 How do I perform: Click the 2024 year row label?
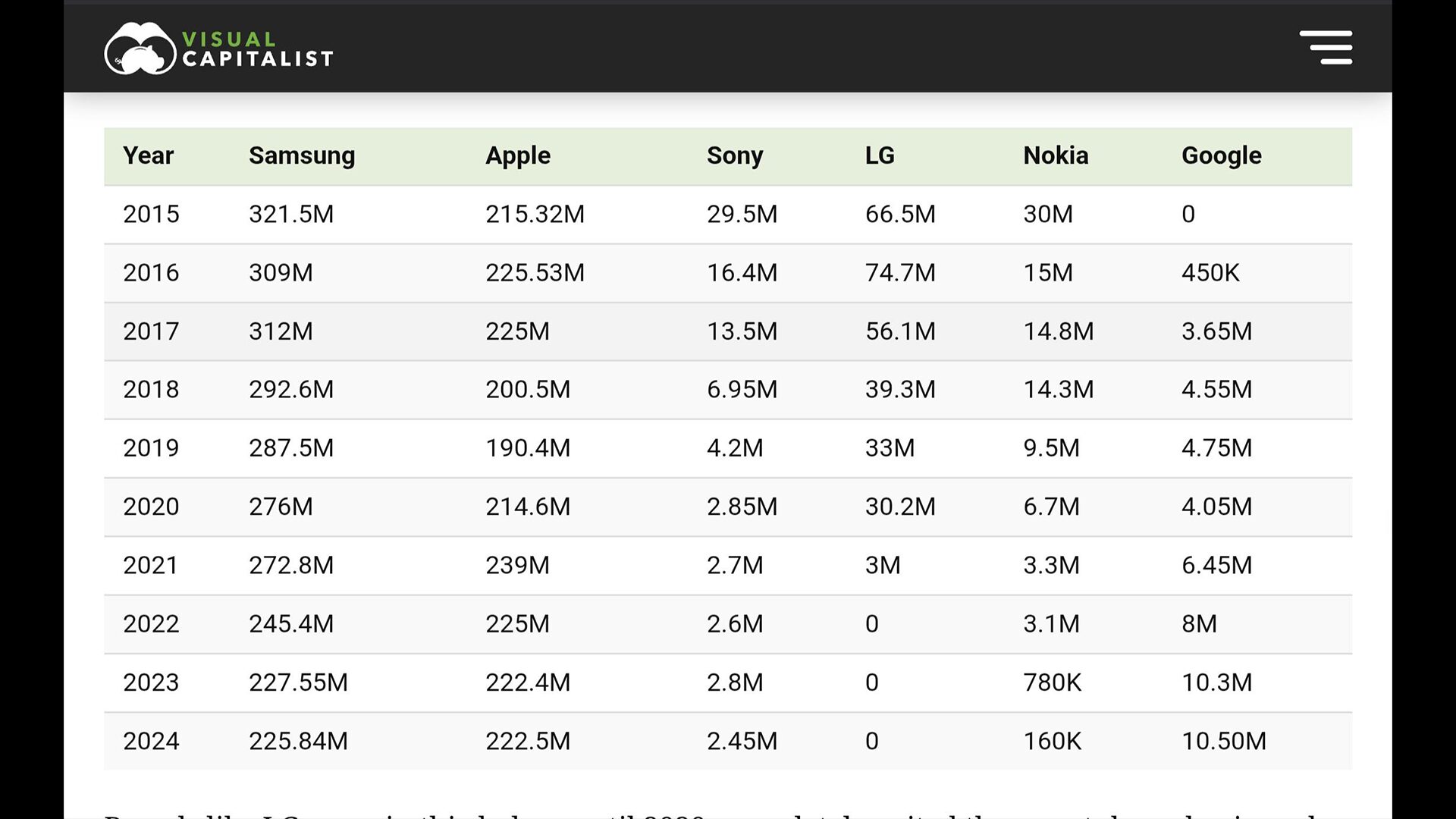151,741
